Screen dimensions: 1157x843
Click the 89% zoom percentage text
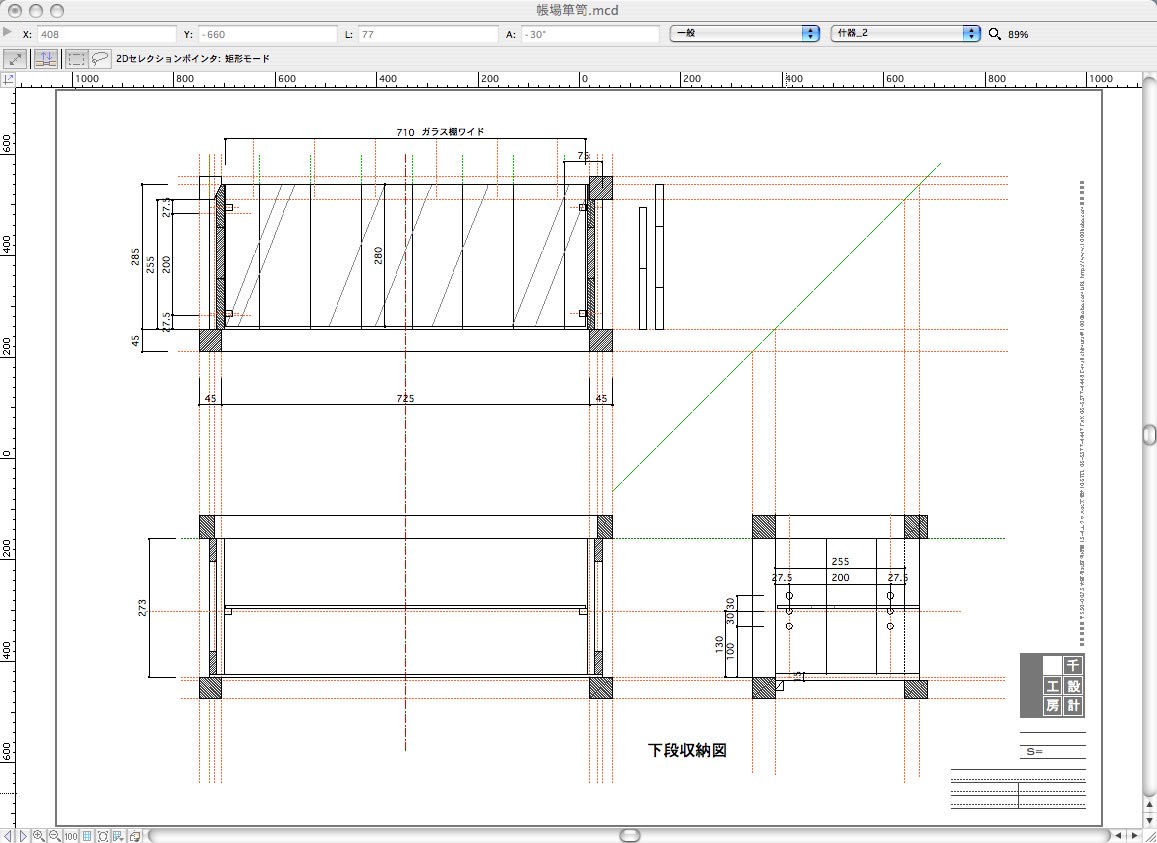[x=1018, y=35]
